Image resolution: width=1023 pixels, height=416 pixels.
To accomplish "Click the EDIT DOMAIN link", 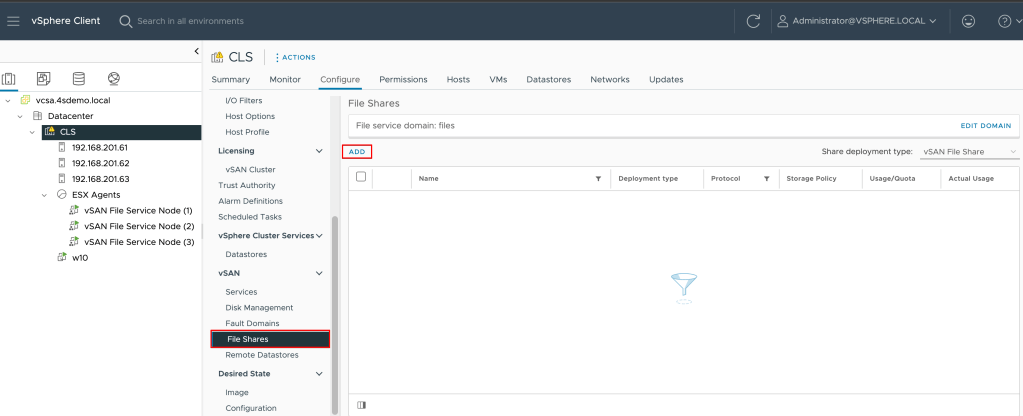I will [985, 125].
